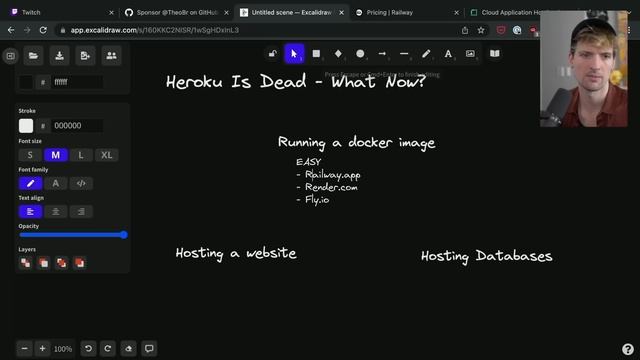Reset zoom via 100% label
This screenshot has width=640, height=360.
pyautogui.click(x=63, y=349)
